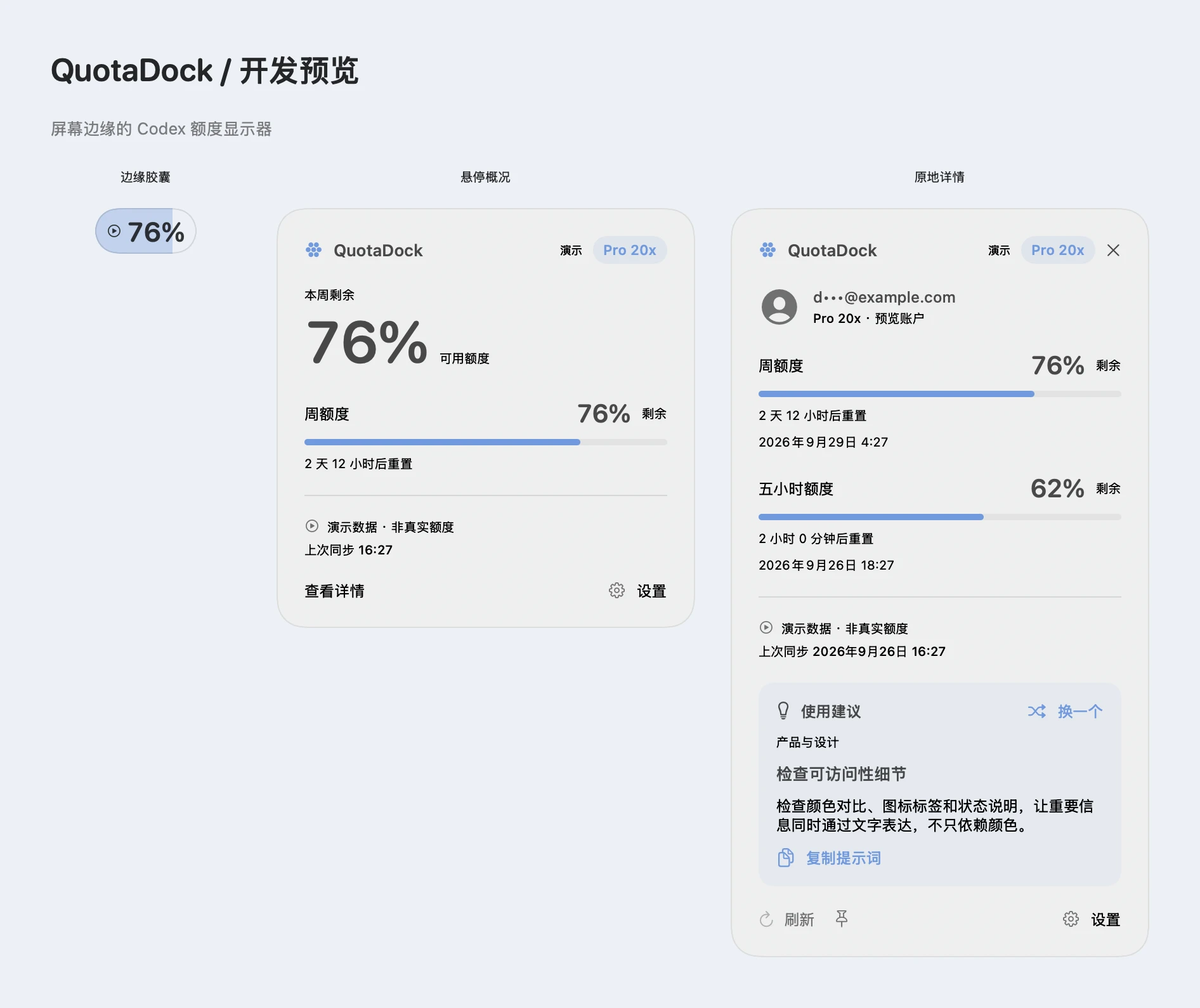Click 换一个 to get another suggestion

(x=1080, y=712)
